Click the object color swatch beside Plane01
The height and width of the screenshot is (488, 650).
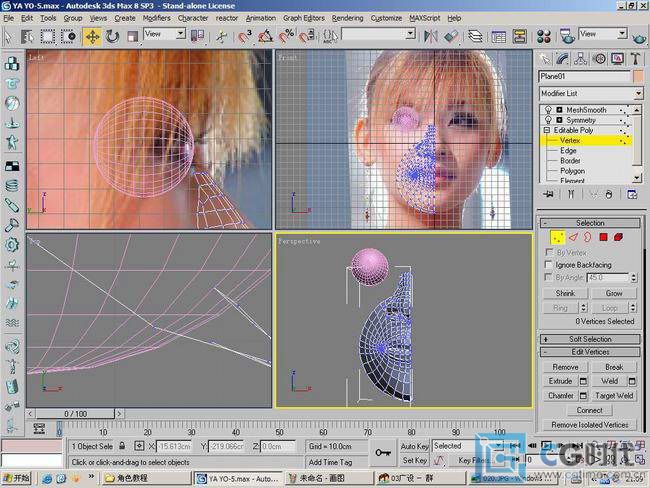(x=638, y=76)
